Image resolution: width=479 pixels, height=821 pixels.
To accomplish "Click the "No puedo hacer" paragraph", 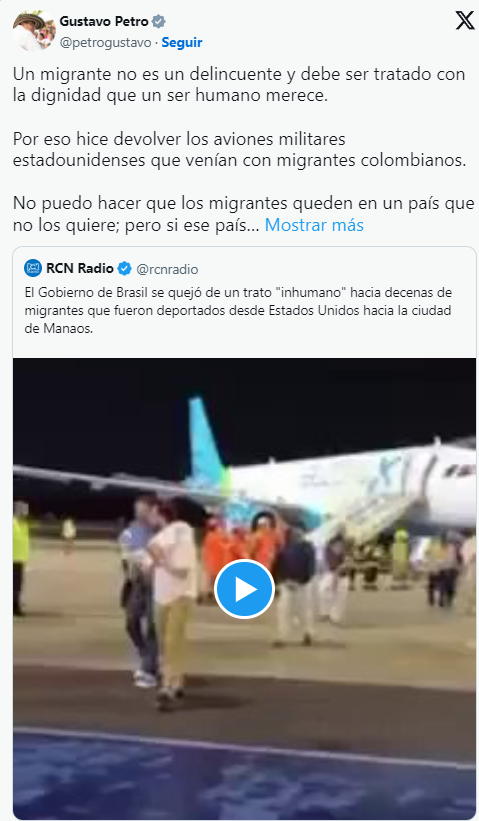I will [x=243, y=214].
